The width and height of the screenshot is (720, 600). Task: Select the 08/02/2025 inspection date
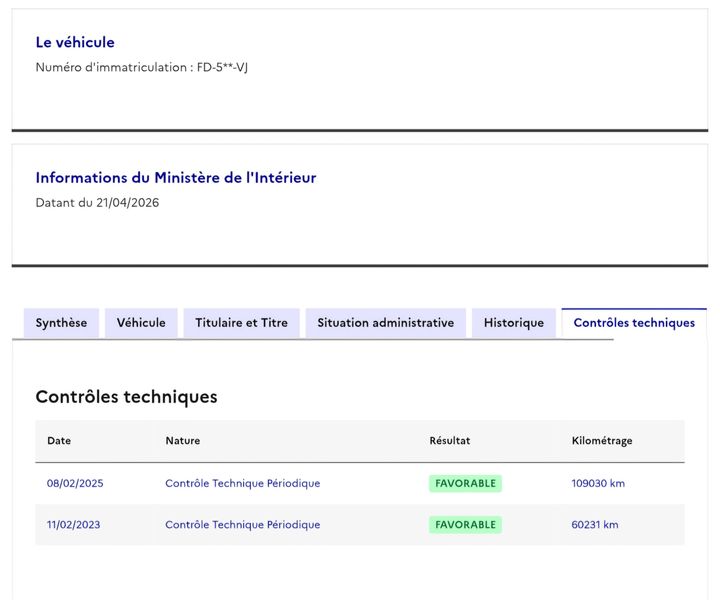75,483
